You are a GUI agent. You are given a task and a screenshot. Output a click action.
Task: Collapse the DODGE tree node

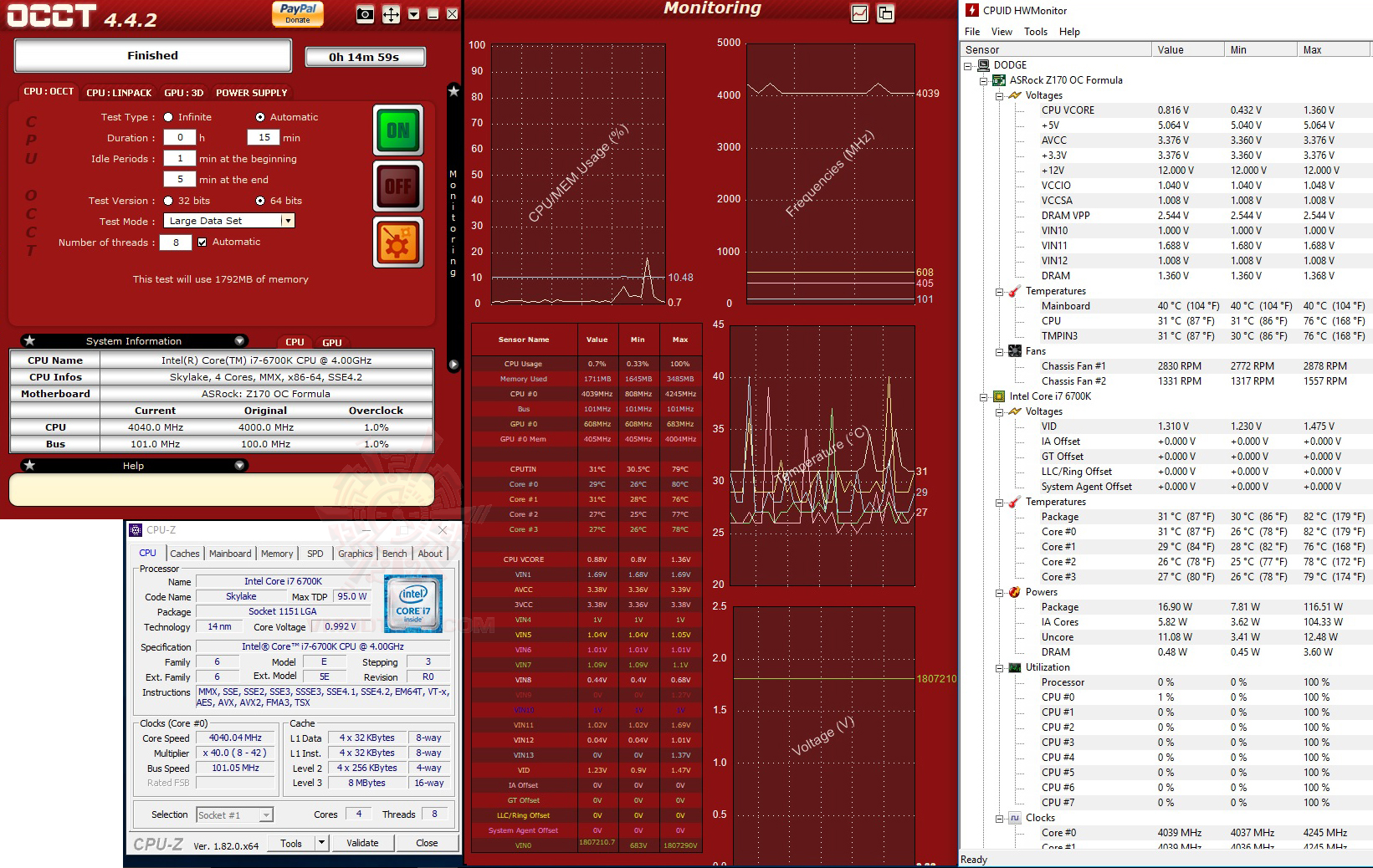(968, 65)
